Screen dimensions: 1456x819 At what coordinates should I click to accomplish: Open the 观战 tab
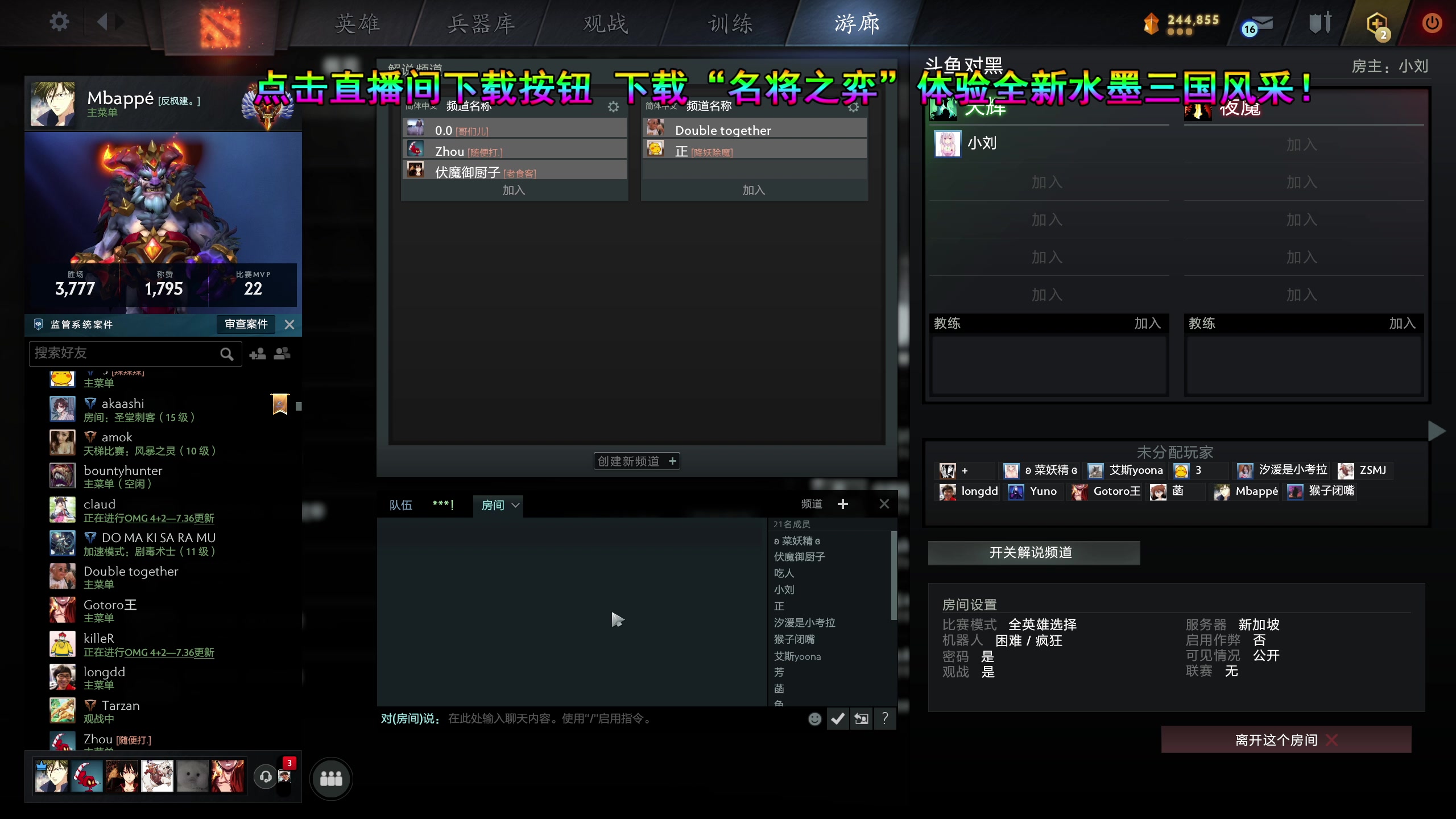coord(606,23)
